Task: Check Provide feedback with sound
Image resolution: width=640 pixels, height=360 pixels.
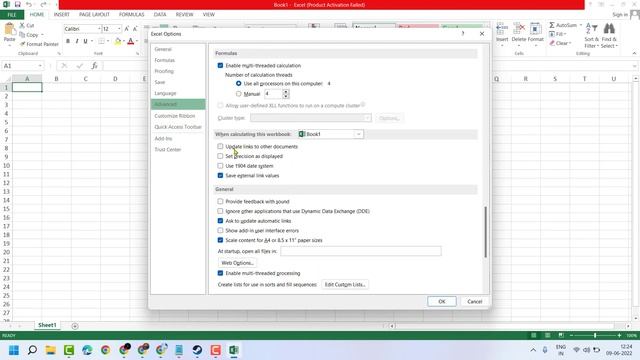Action: [220, 201]
